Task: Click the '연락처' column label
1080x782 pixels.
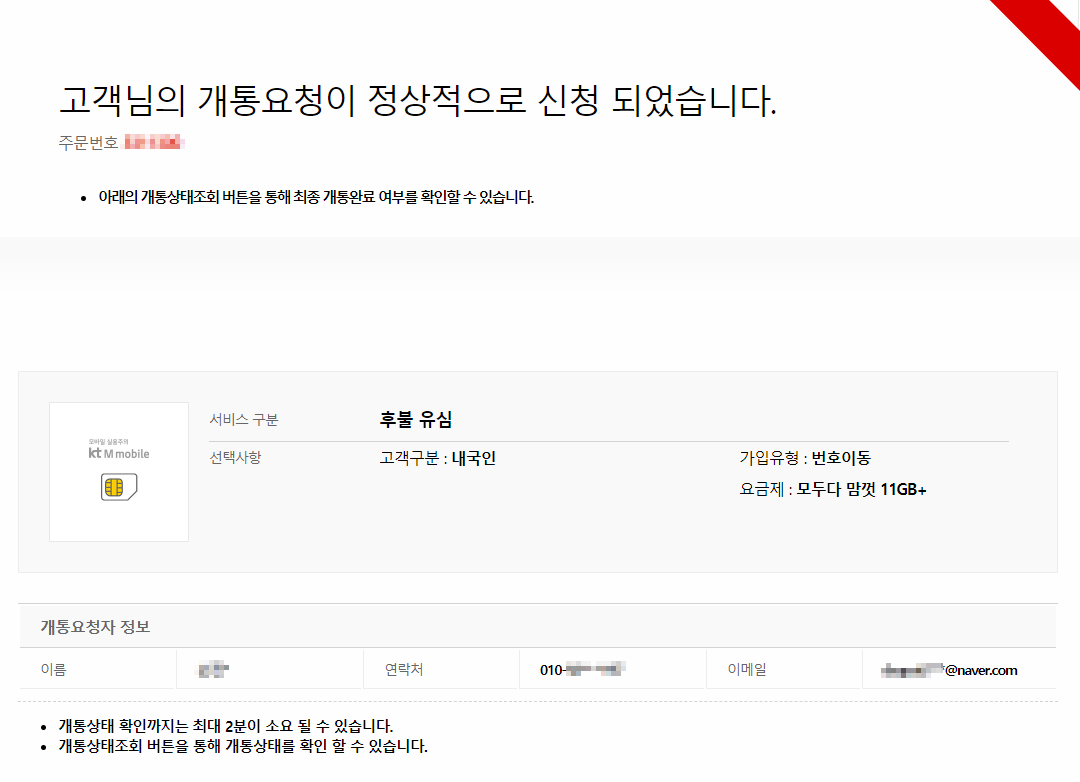Action: (x=404, y=669)
